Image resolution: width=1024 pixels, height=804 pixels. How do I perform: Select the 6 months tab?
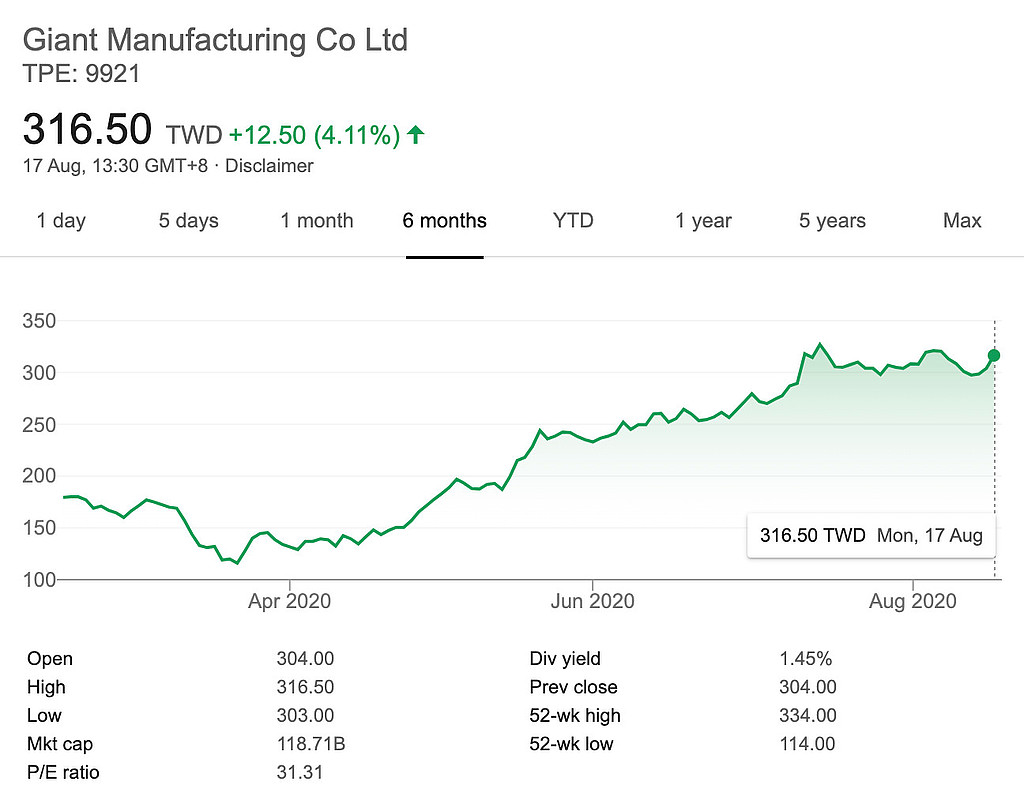tap(445, 221)
